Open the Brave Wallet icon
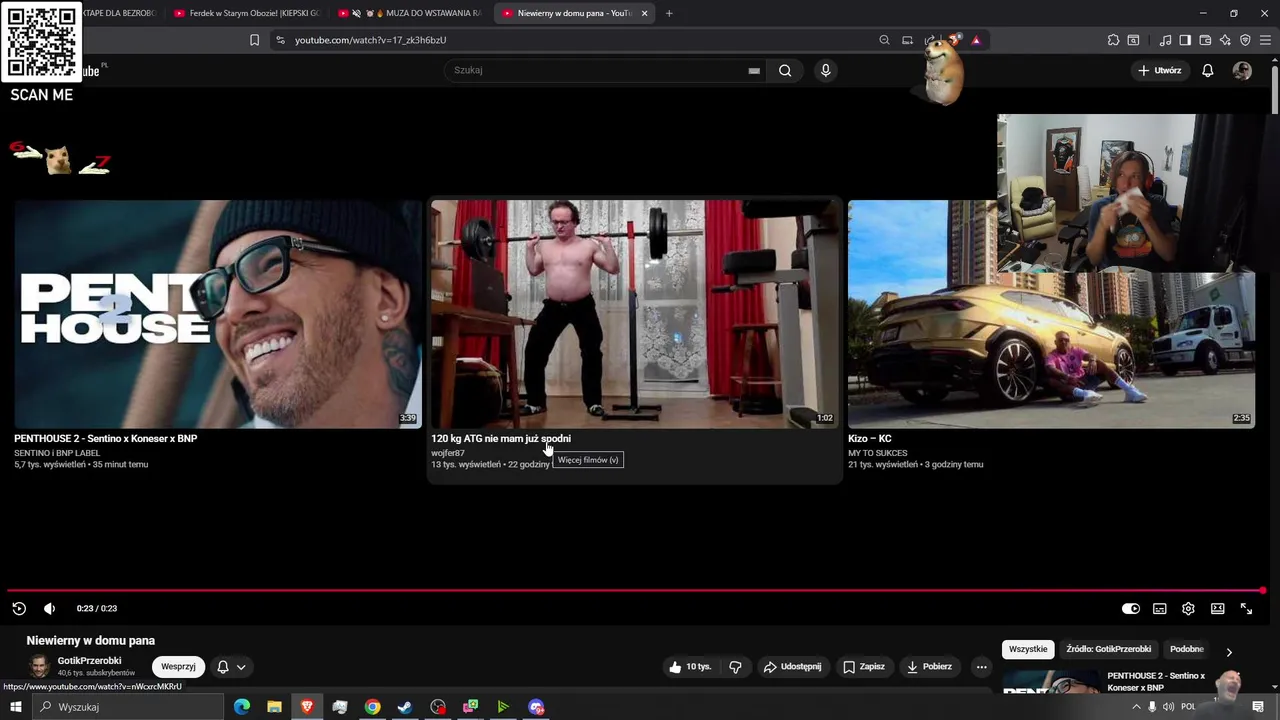This screenshot has width=1280, height=720. tap(1205, 40)
